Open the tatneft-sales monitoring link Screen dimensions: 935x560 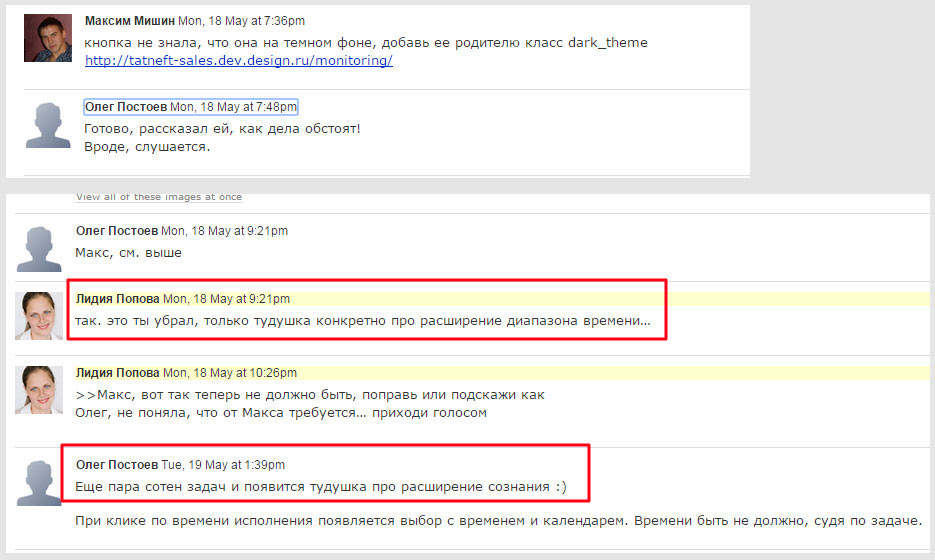pyautogui.click(x=238, y=61)
